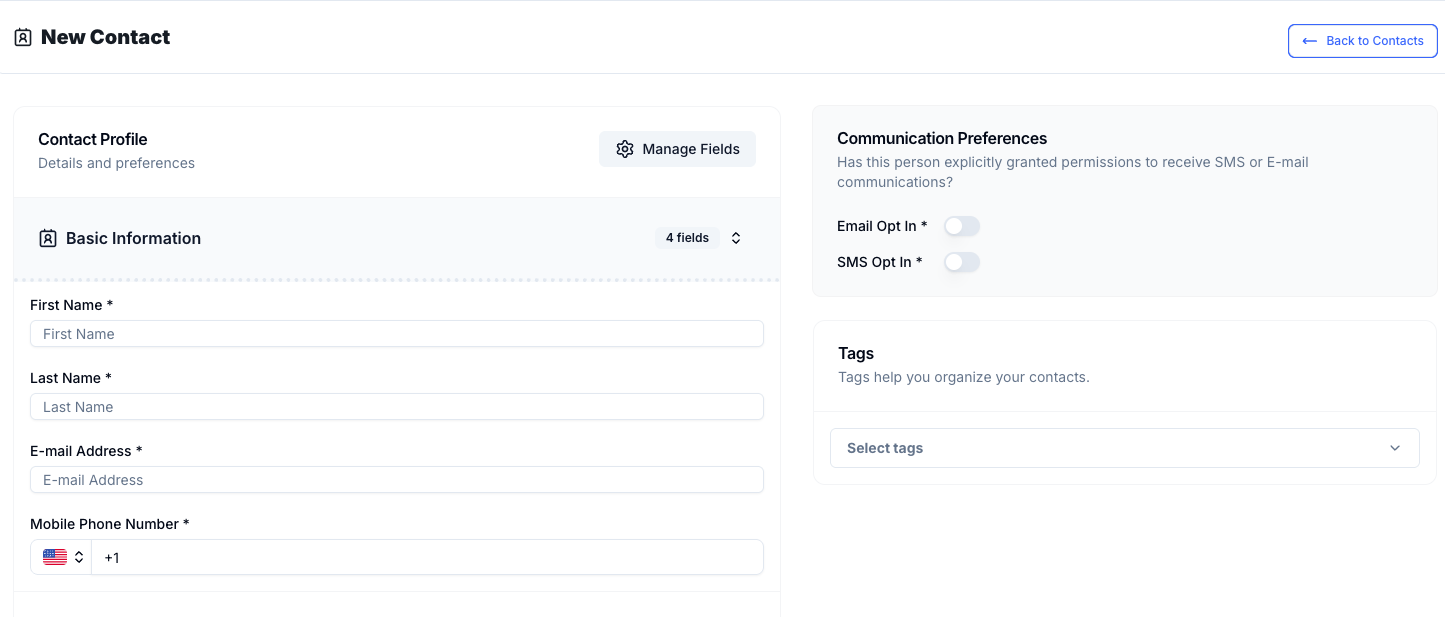Click the Mobile Phone Number input
Image resolution: width=1445 pixels, height=617 pixels.
pyautogui.click(x=427, y=557)
